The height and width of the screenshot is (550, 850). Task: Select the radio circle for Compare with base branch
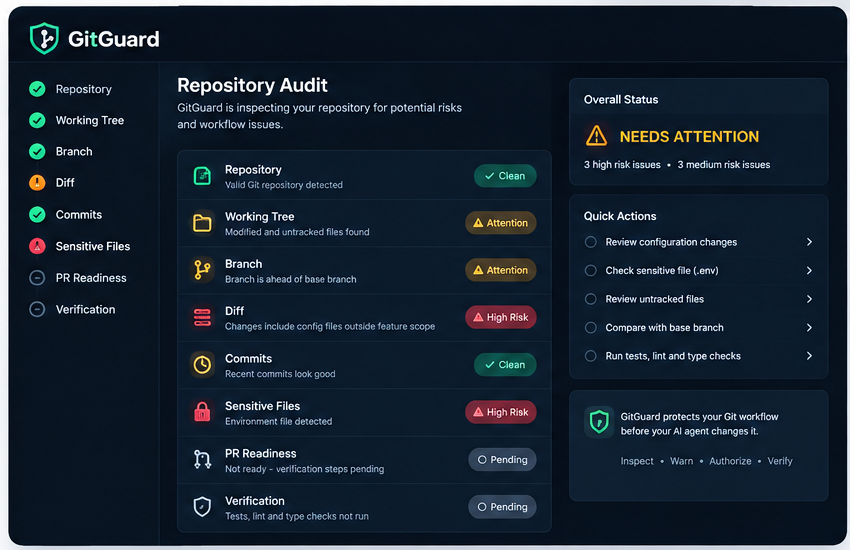point(591,327)
